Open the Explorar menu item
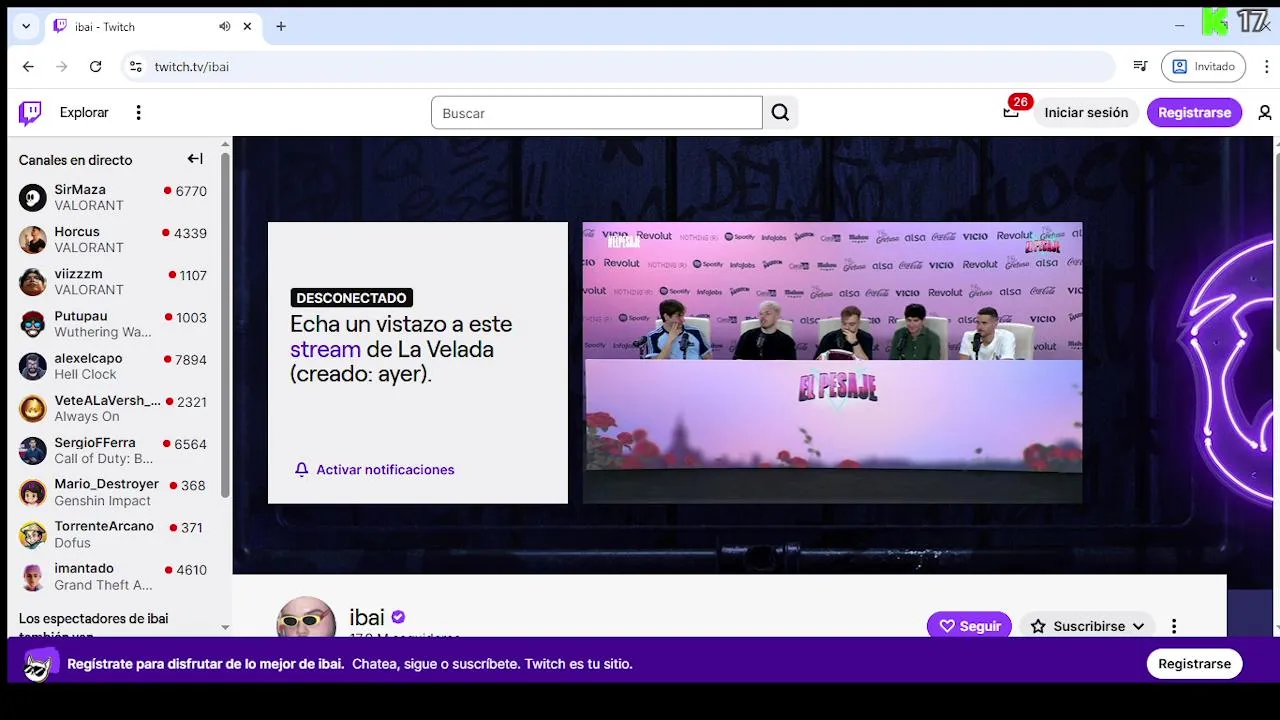 coord(84,113)
